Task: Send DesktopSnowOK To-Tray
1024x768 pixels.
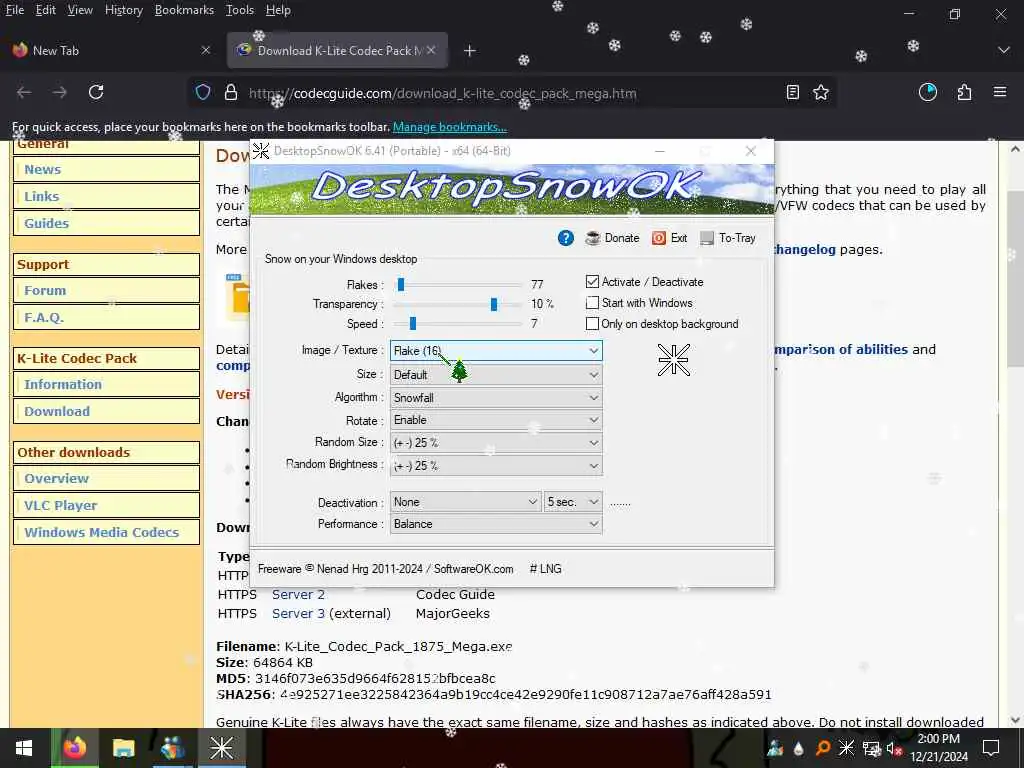Action: 728,238
